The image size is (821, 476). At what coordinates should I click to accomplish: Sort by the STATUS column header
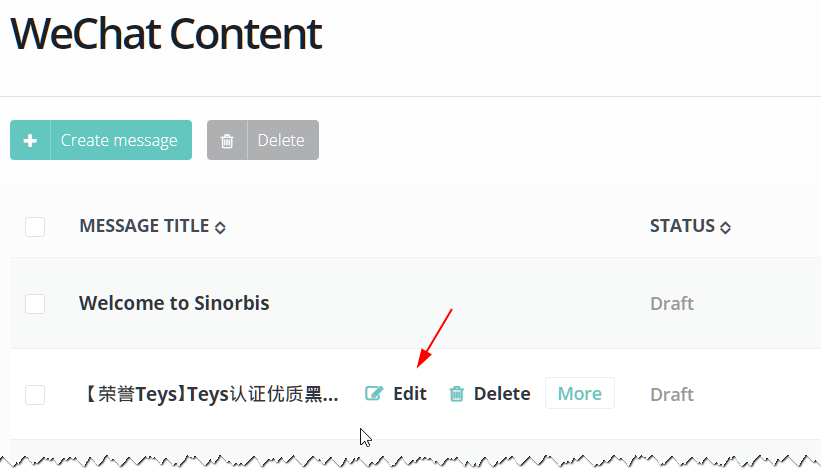click(x=682, y=226)
